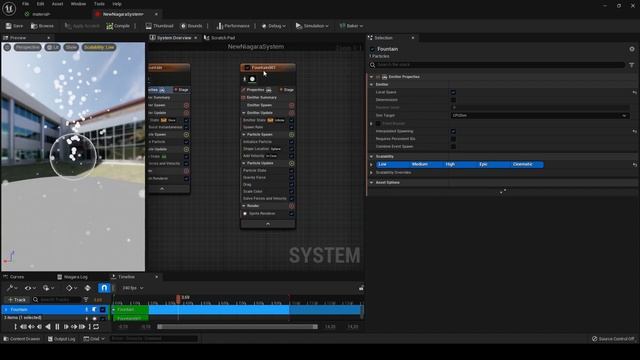640x360 pixels.
Task: Collapse Fountain001 Particle Update group
Action: coord(244,163)
